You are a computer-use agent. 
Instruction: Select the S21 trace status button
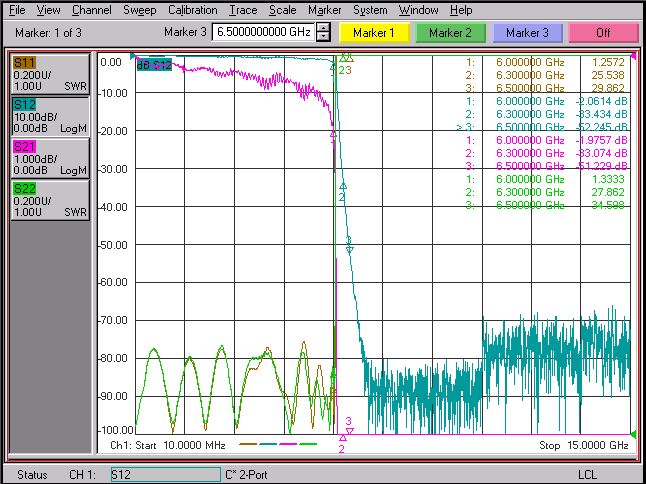point(50,158)
